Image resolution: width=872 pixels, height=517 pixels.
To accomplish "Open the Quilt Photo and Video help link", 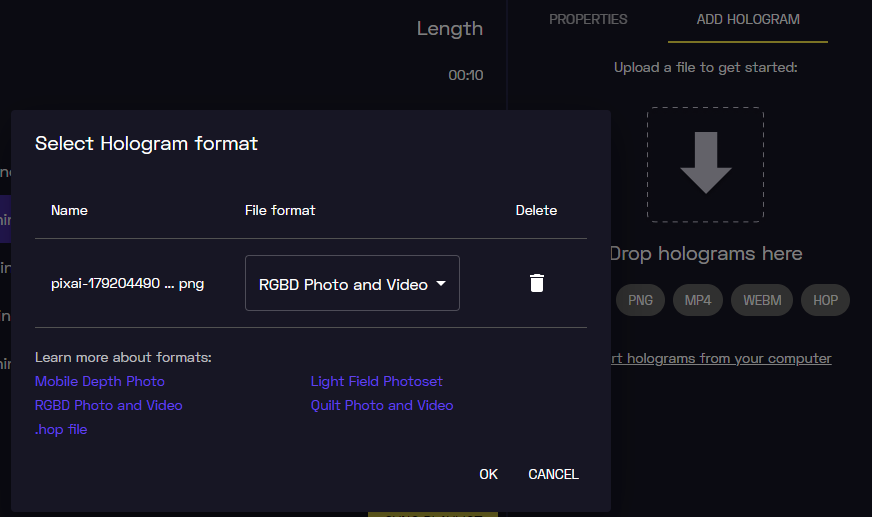I will coord(382,405).
